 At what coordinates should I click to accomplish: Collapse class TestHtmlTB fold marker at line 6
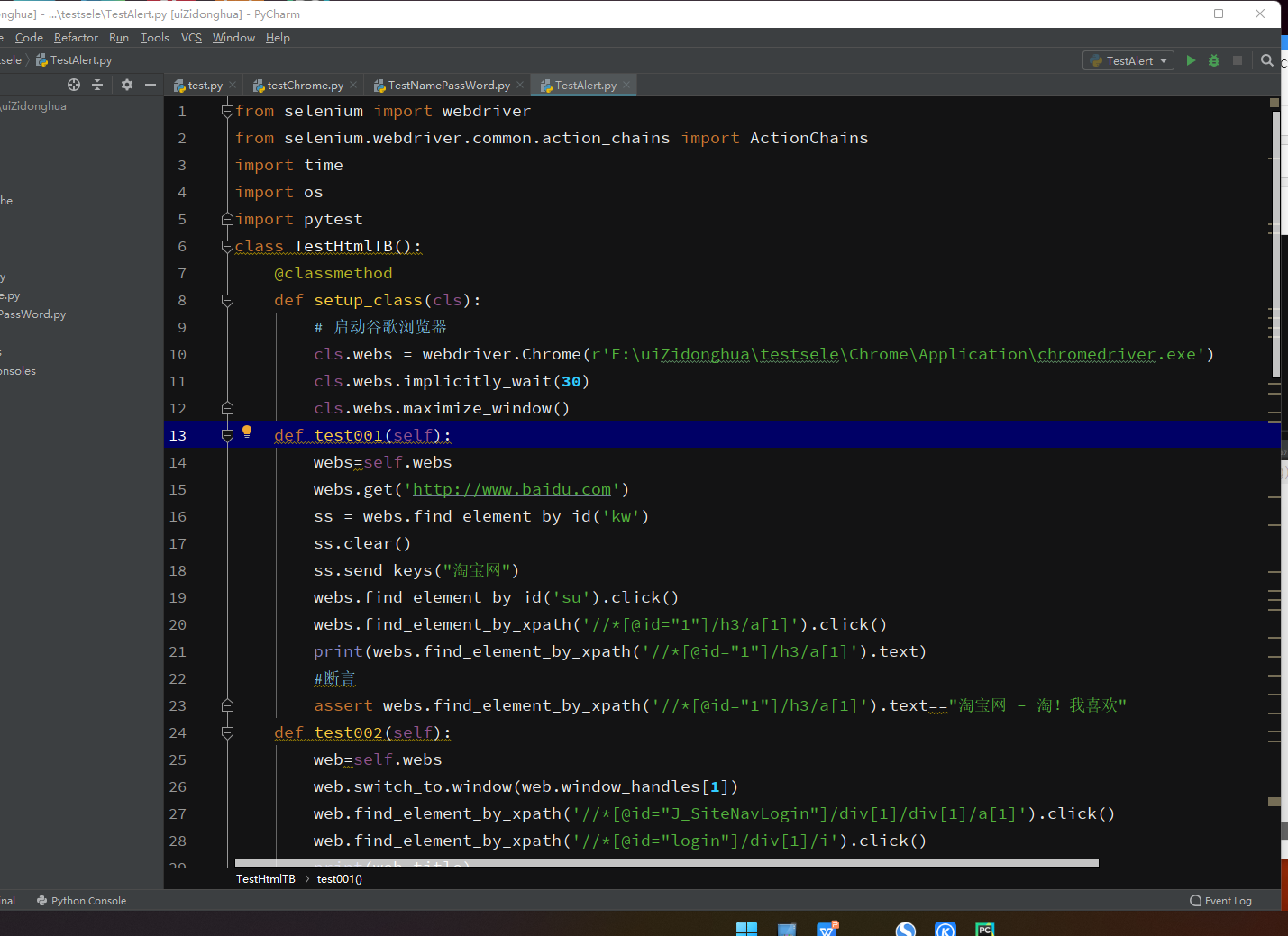pyautogui.click(x=227, y=246)
